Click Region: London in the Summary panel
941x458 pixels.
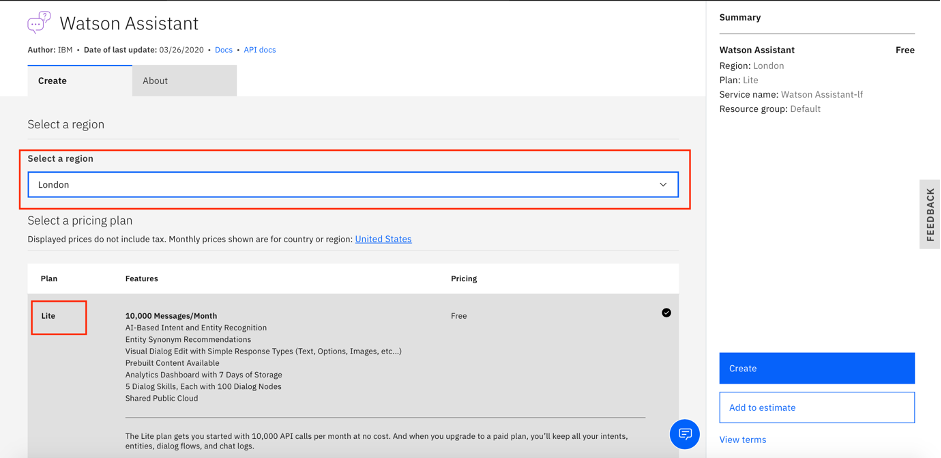point(752,65)
